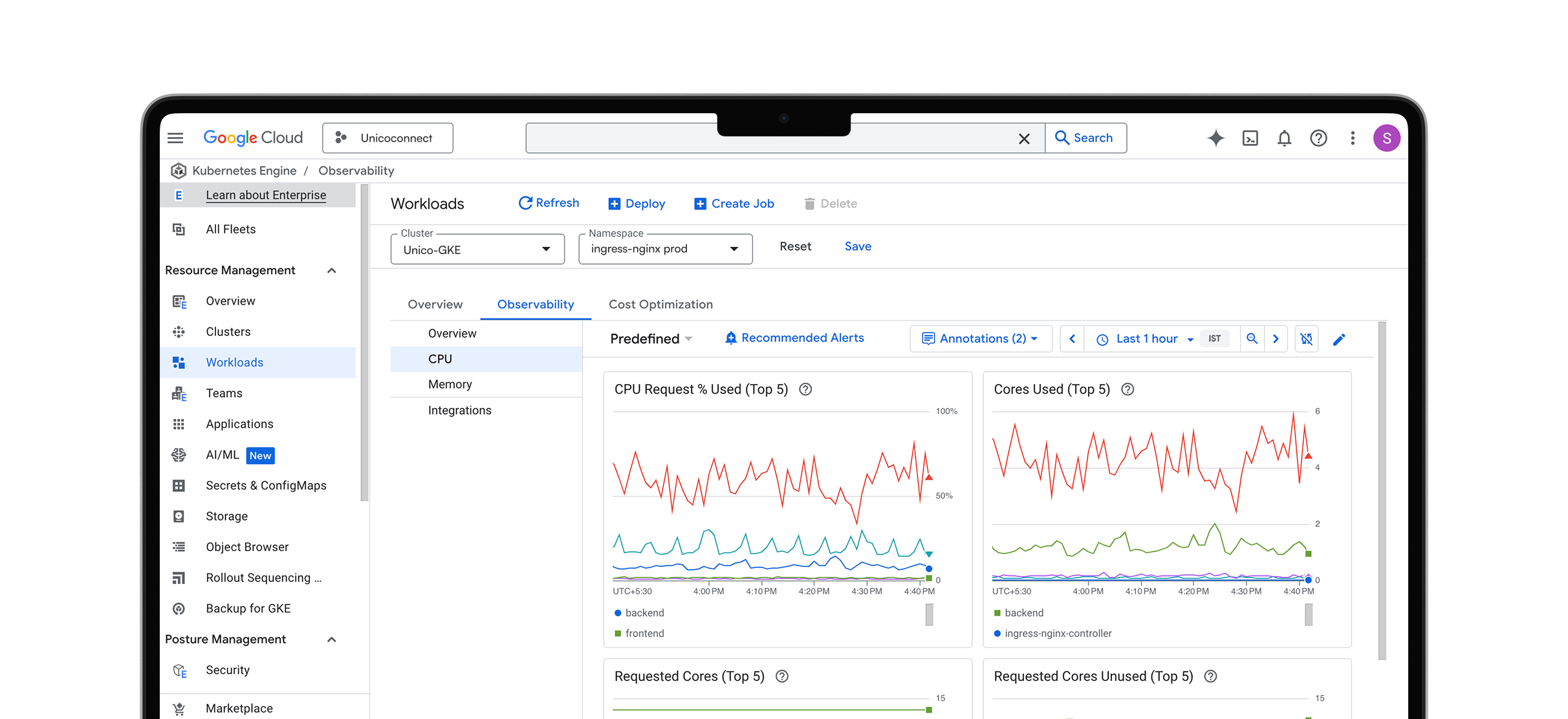Expand the Namespace dropdown
The height and width of the screenshot is (719, 1568).
click(665, 250)
